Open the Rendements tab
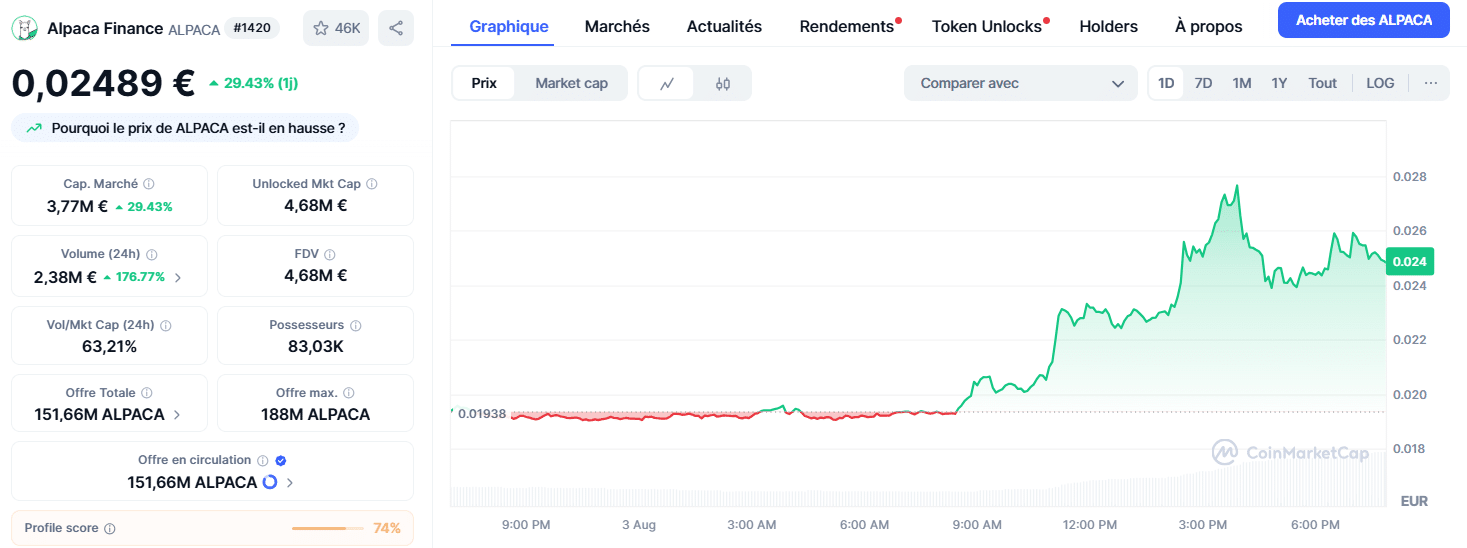1467x548 pixels. pyautogui.click(x=847, y=27)
